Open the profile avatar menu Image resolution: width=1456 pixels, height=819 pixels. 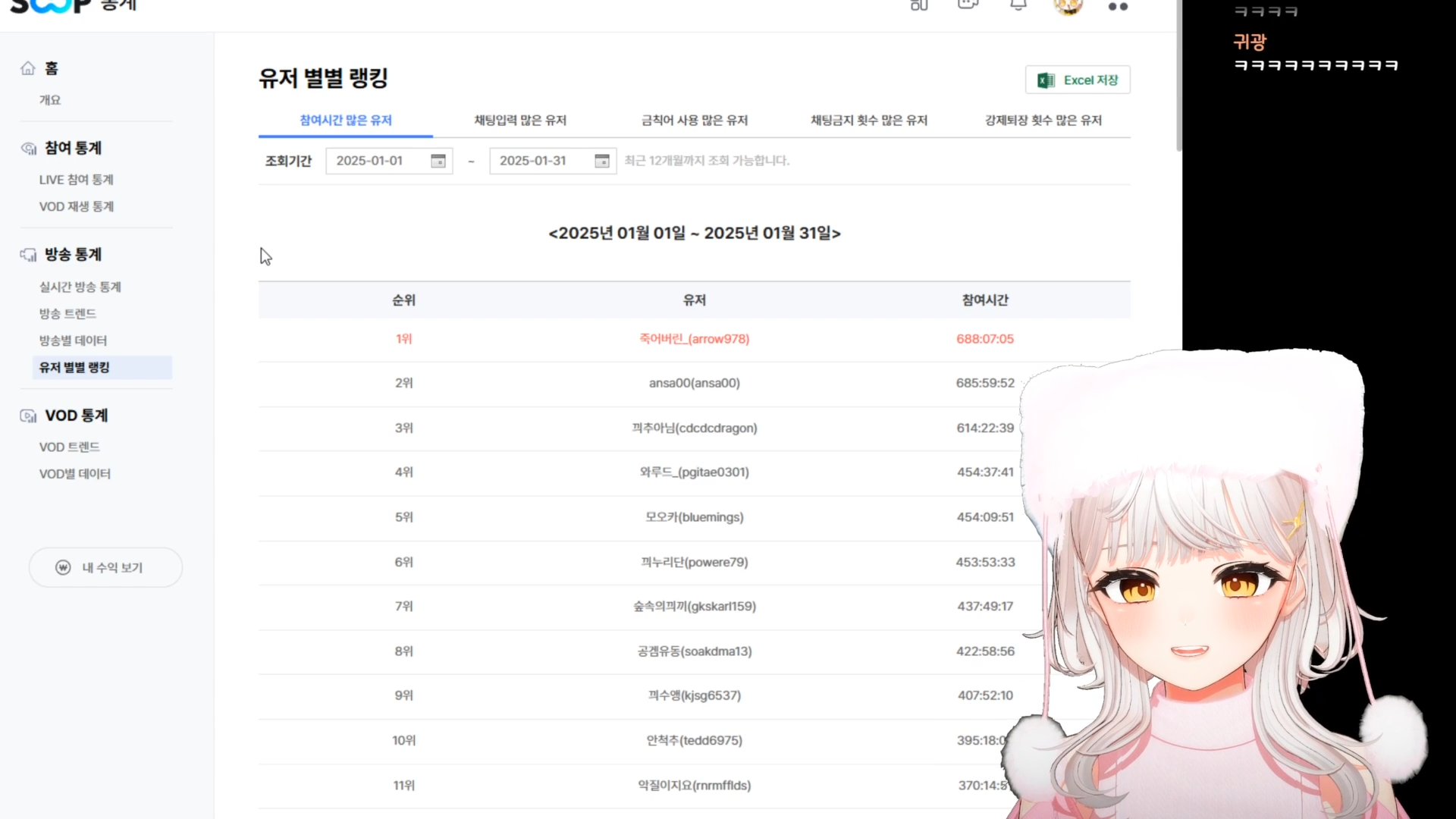pos(1068,6)
